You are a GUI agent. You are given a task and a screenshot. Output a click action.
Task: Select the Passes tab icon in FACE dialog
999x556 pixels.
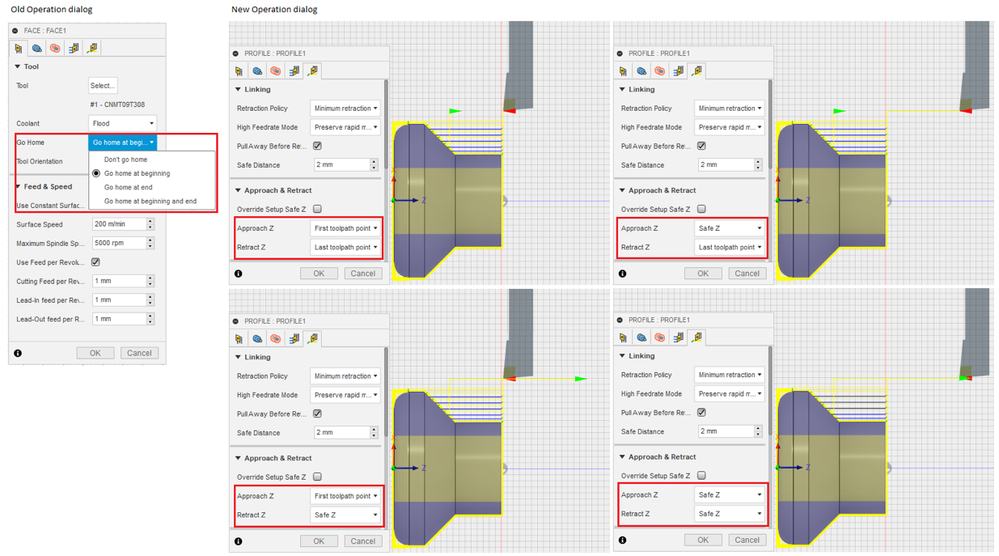74,48
